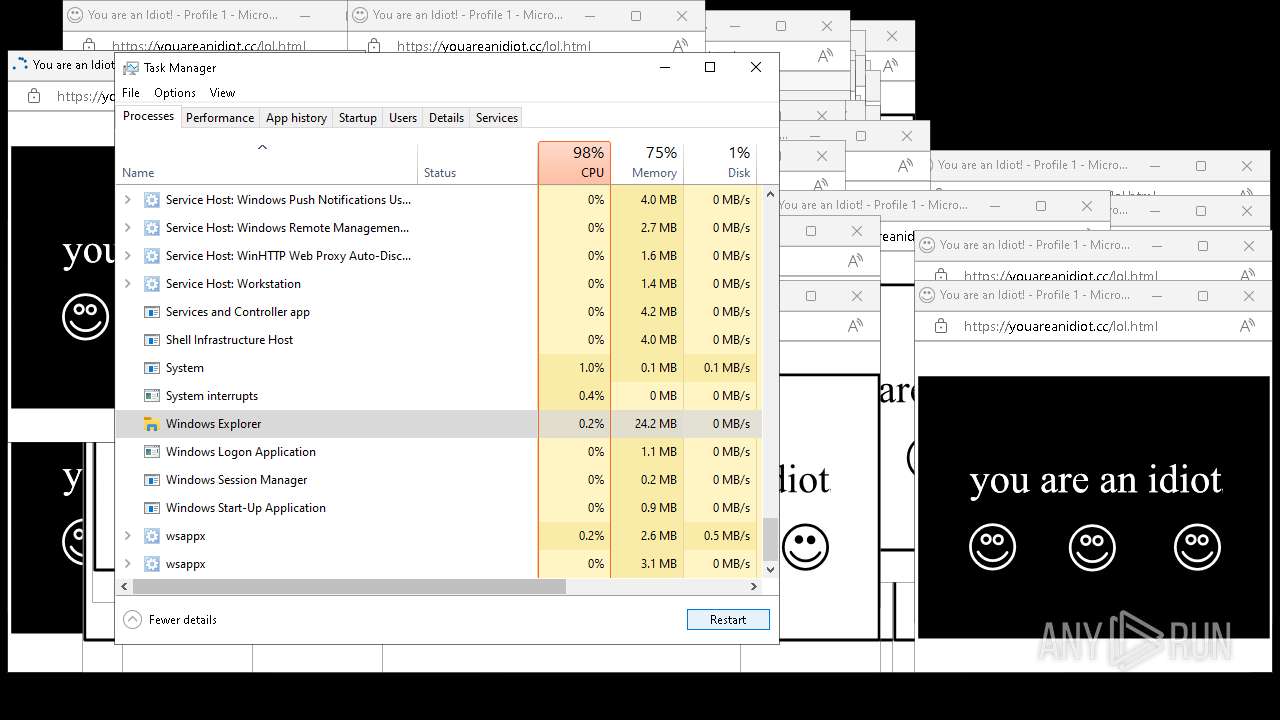Click icon of Shell Infrastructure Host

pos(152,340)
